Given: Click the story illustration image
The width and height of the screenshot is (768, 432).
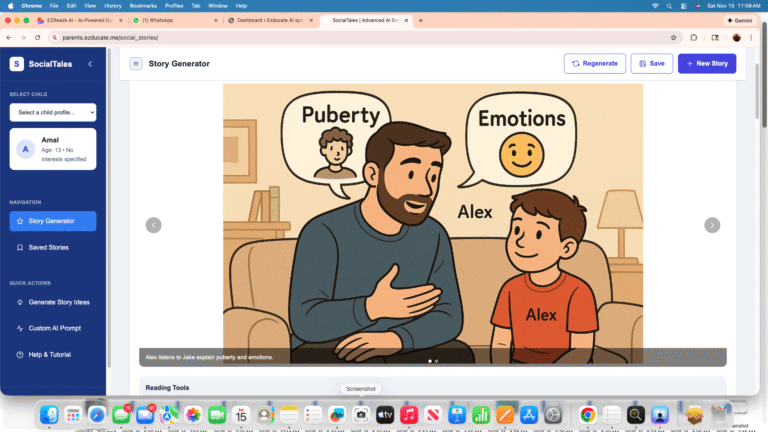Looking at the screenshot, I should click(433, 223).
